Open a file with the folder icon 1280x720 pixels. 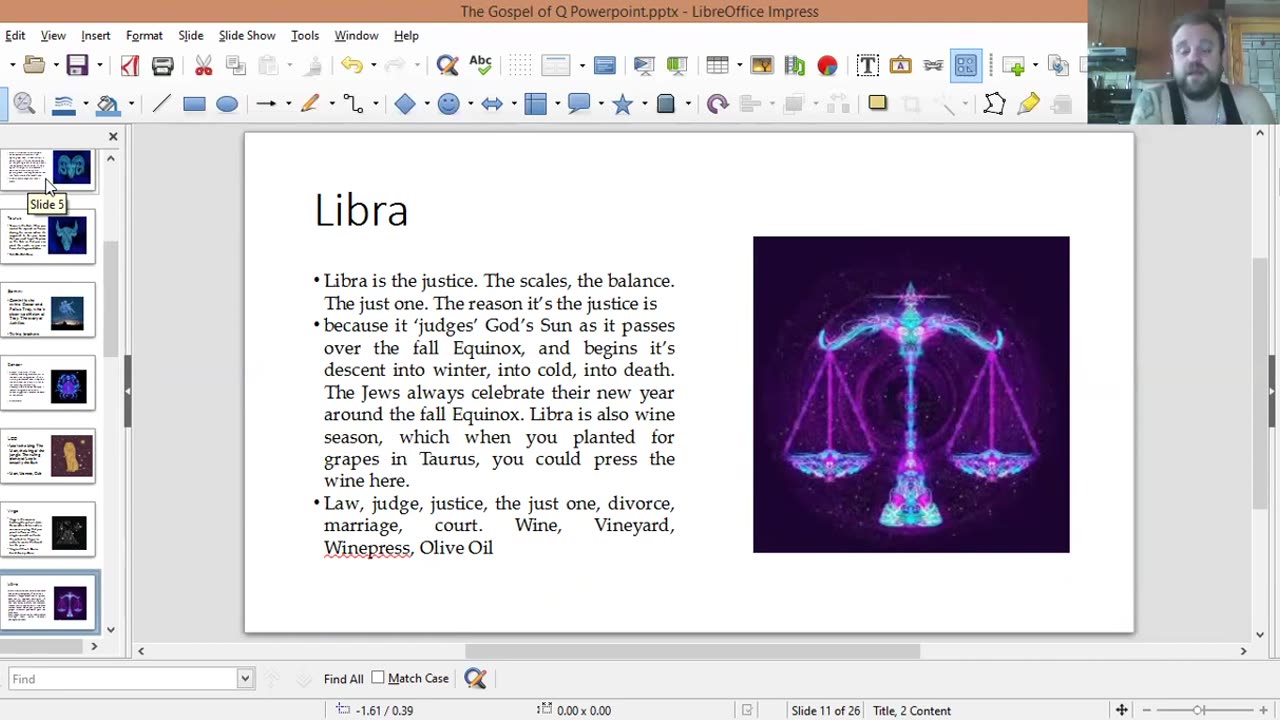tap(34, 66)
